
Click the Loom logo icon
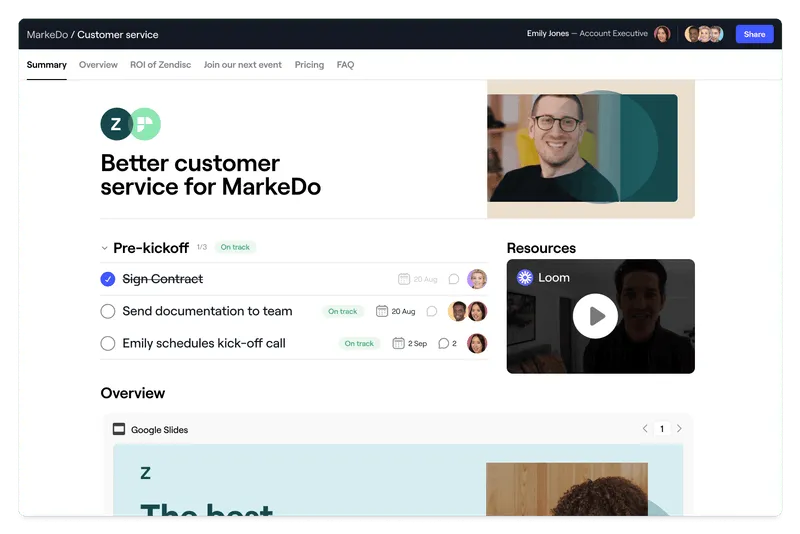(524, 277)
